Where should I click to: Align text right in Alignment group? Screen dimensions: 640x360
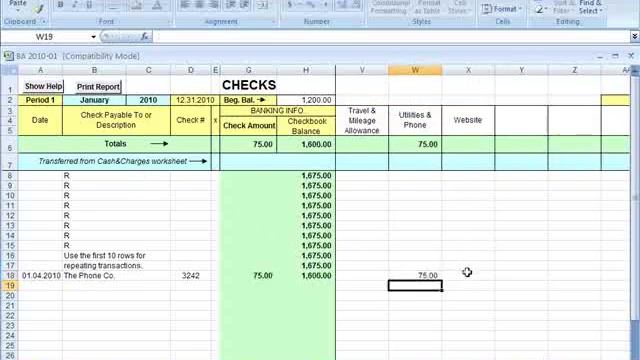[x=213, y=4]
